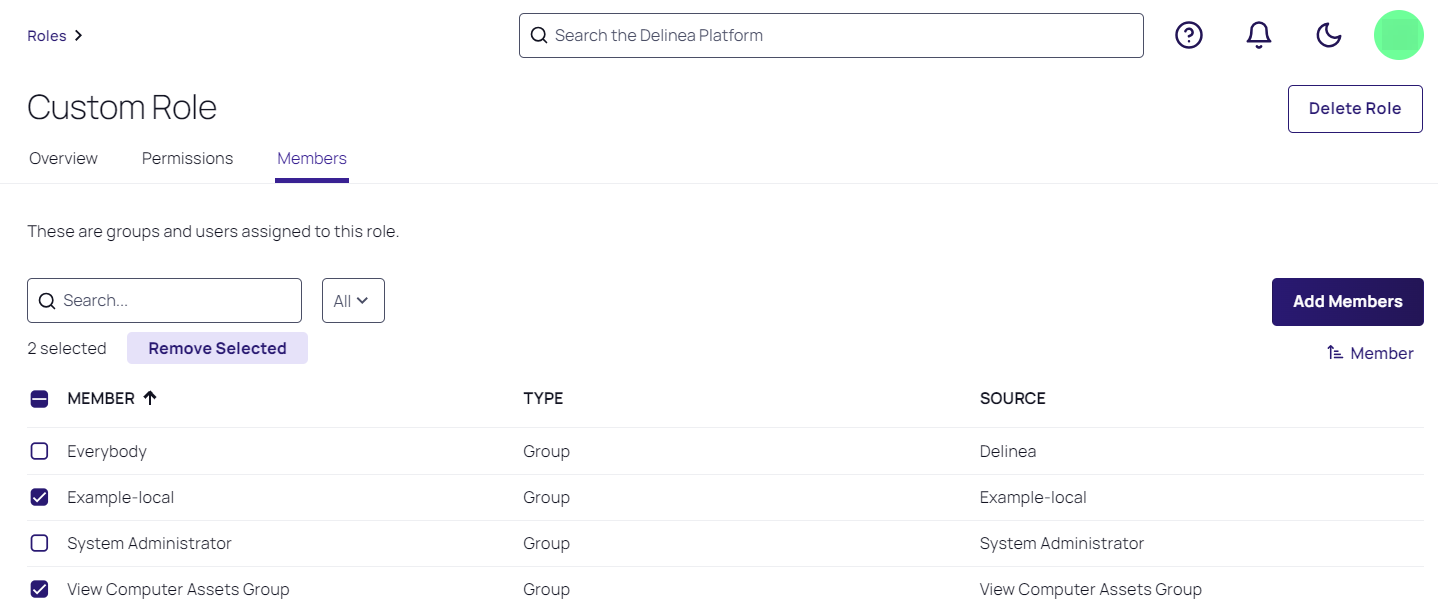
Task: Click the Add Members button
Action: 1347,301
